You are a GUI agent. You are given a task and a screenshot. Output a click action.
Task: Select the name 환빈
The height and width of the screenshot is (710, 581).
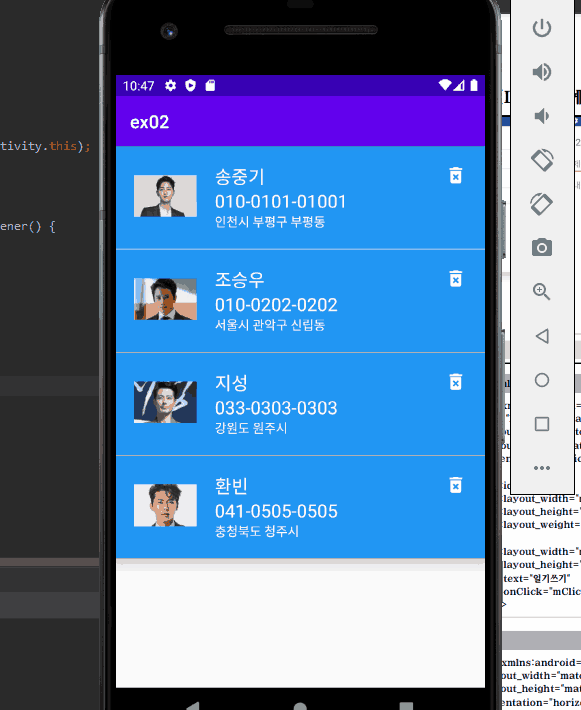pyautogui.click(x=231, y=486)
